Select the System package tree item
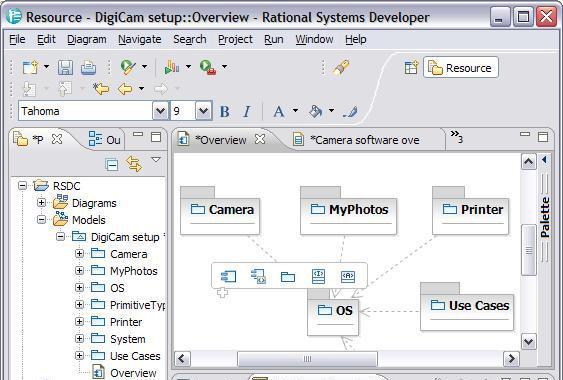This screenshot has width=563, height=380. click(x=118, y=339)
